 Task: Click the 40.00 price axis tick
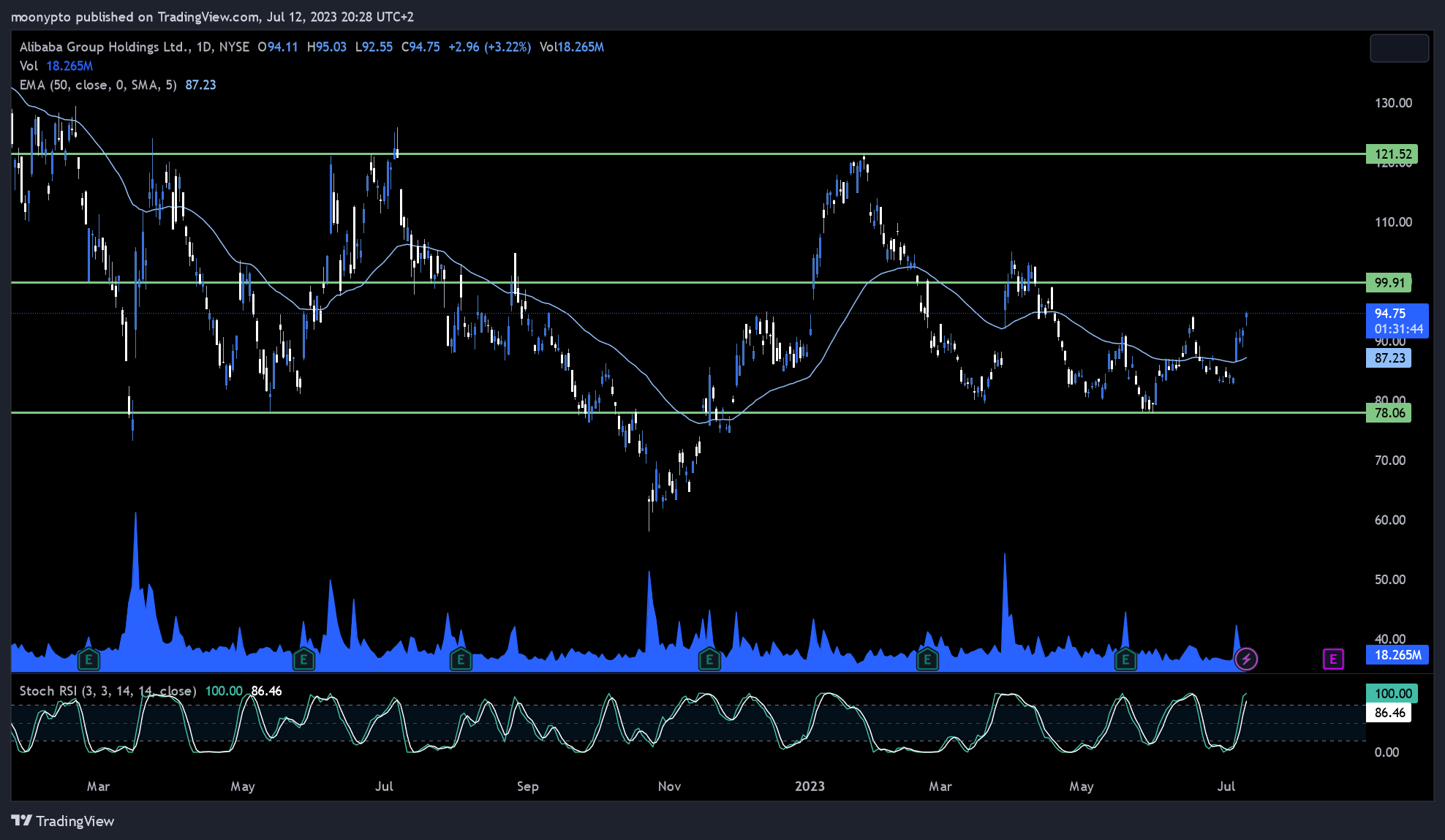point(1390,639)
